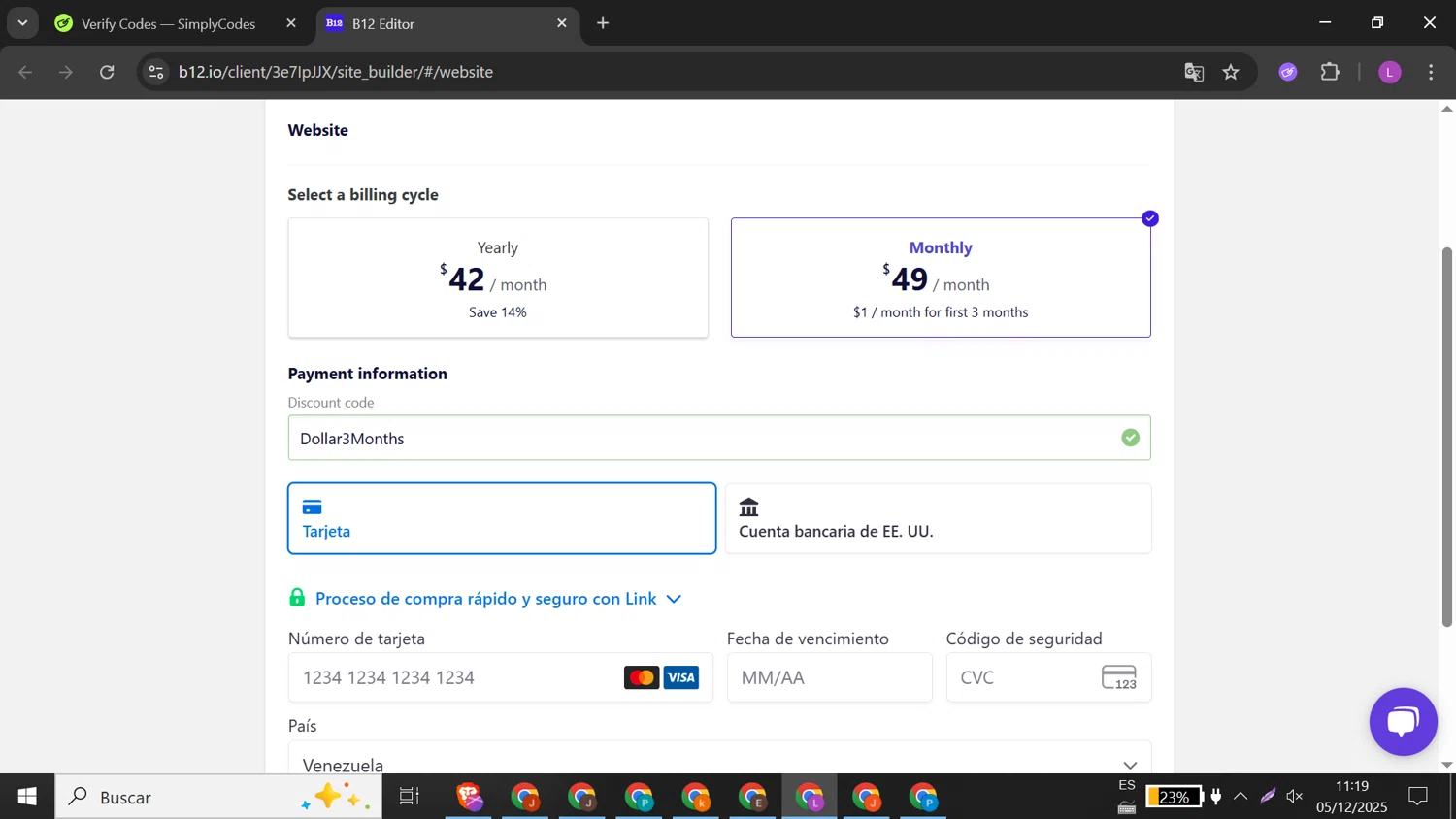Close the Verify Codes SimplyCodes tab
This screenshot has width=1456, height=819.
290,23
